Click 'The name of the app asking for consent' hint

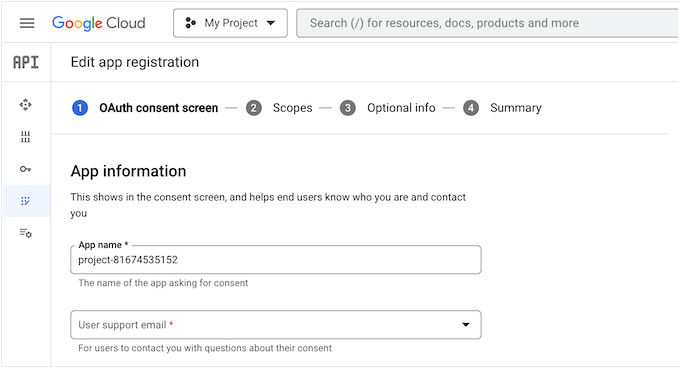point(163,283)
